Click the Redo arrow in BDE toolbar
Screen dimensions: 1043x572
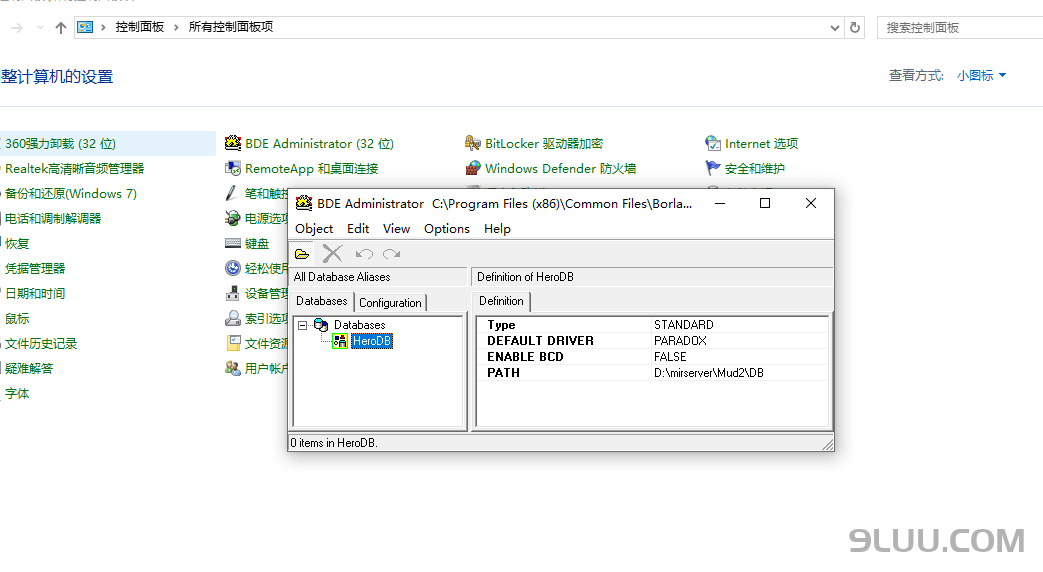pyautogui.click(x=392, y=253)
